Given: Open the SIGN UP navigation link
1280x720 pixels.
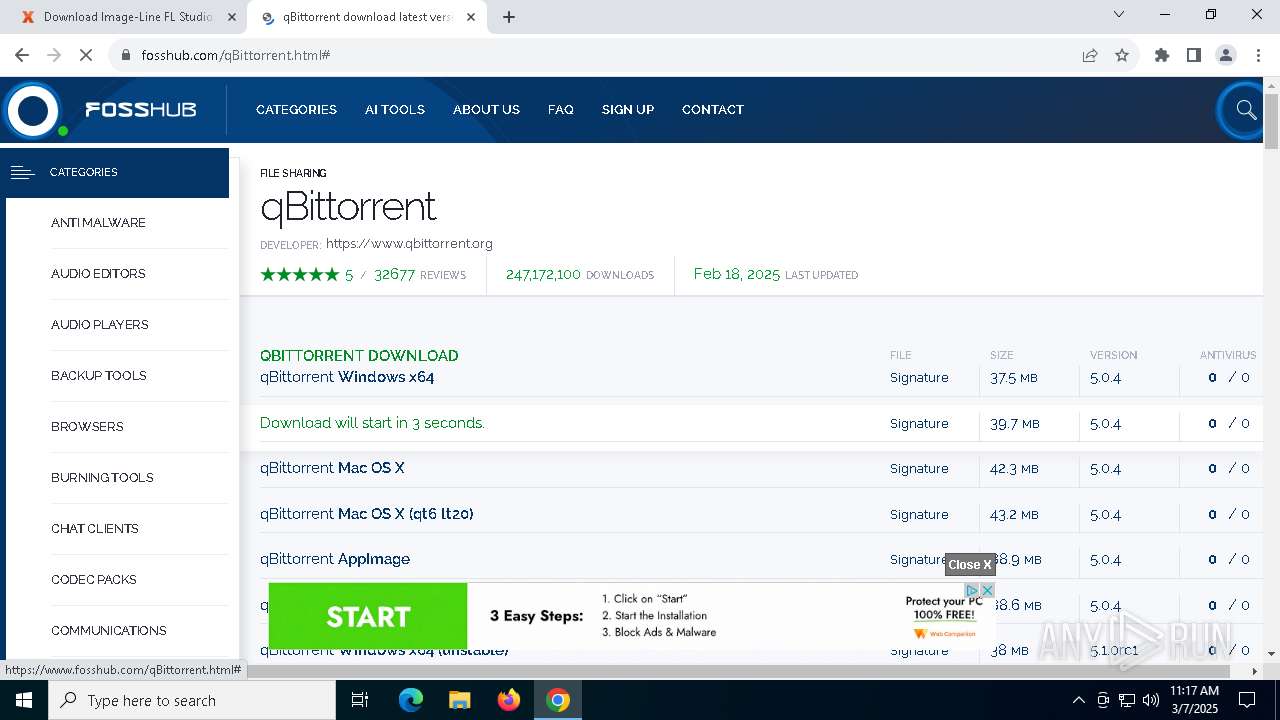Looking at the screenshot, I should pyautogui.click(x=628, y=110).
